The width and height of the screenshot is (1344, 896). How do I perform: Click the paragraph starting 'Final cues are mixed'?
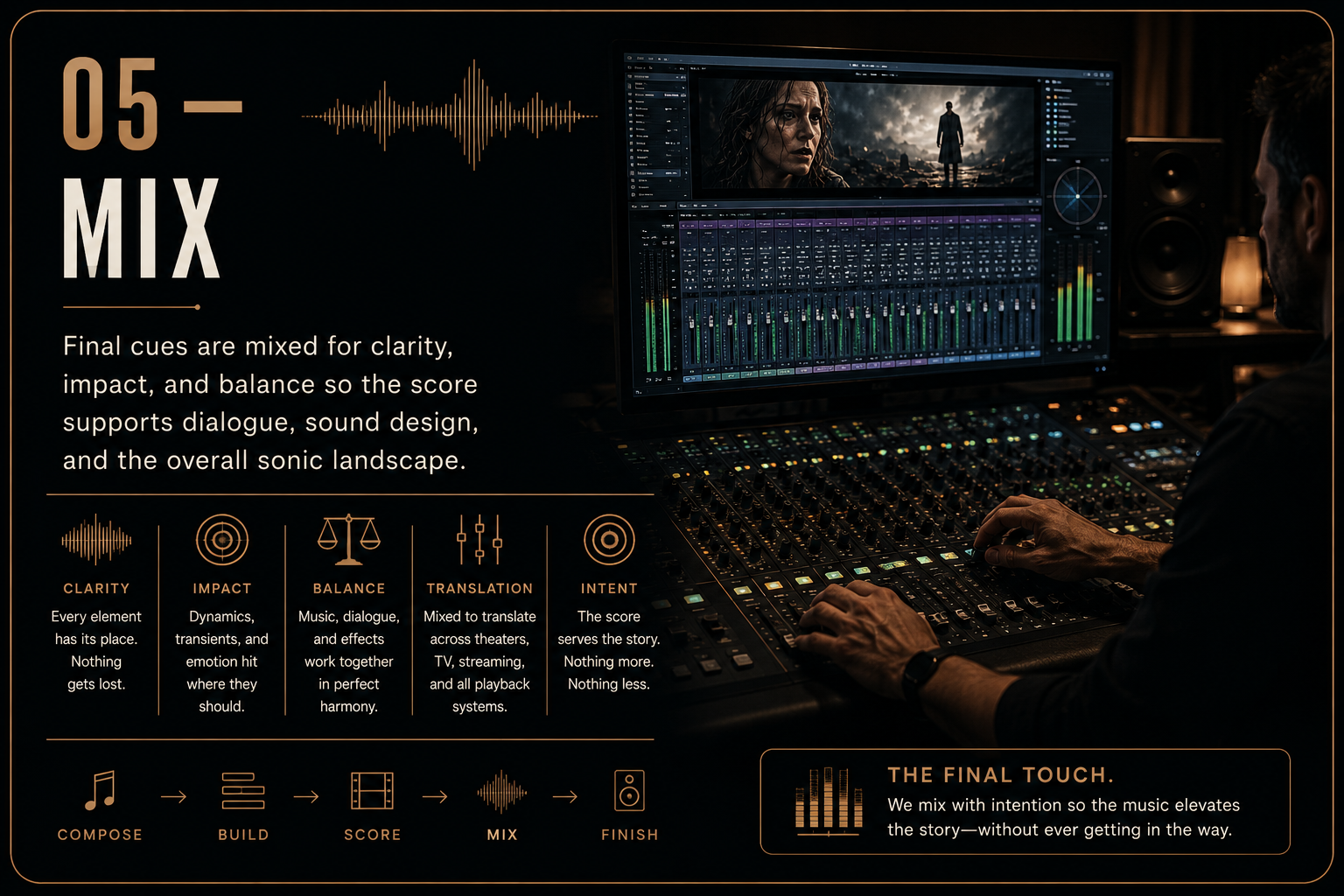[x=271, y=403]
